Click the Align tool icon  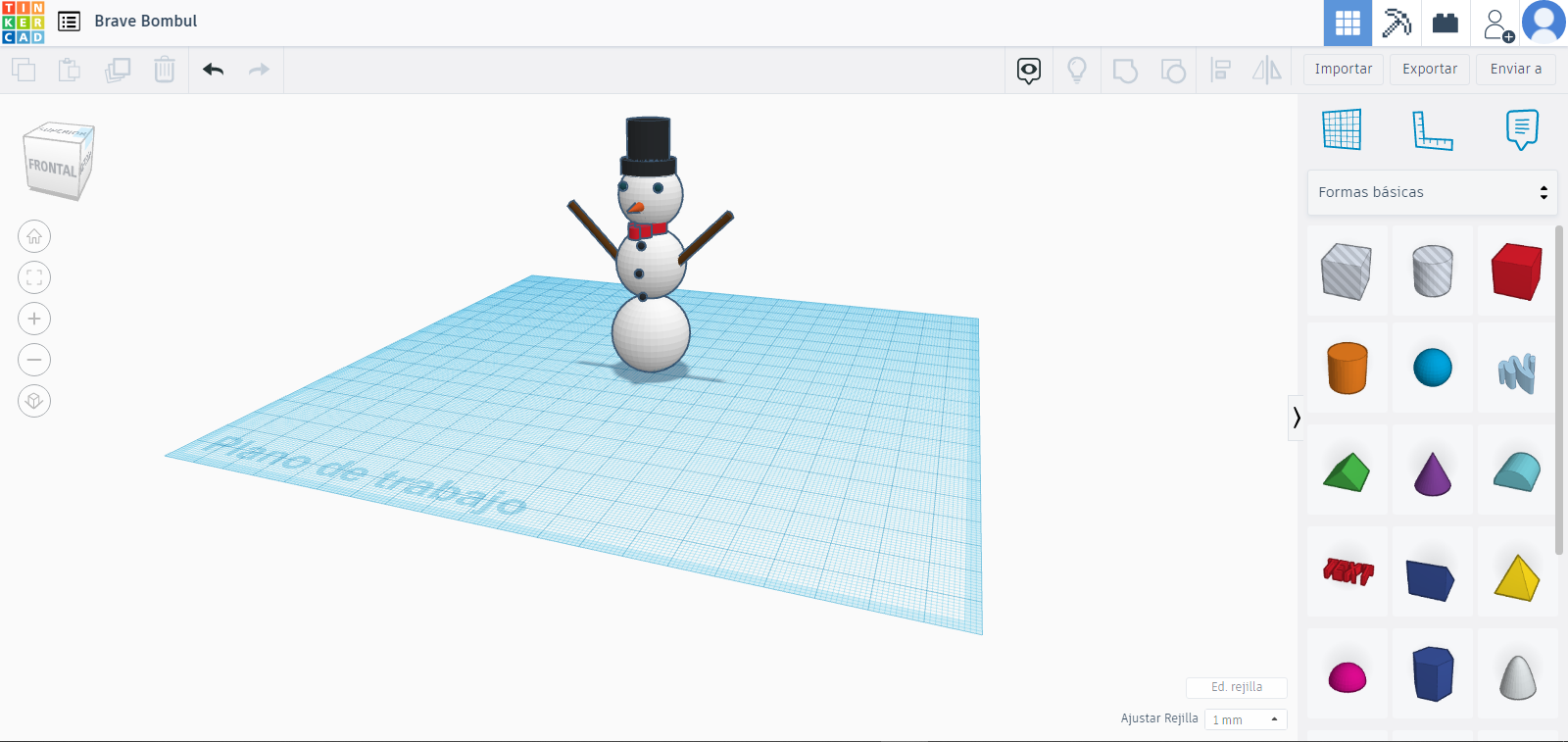tap(1220, 70)
